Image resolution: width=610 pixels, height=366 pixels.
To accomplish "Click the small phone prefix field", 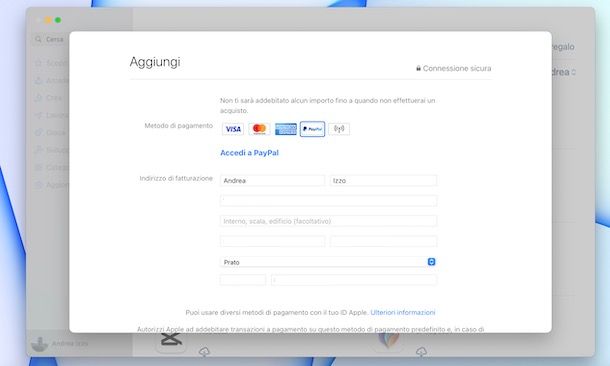I will click(x=243, y=280).
